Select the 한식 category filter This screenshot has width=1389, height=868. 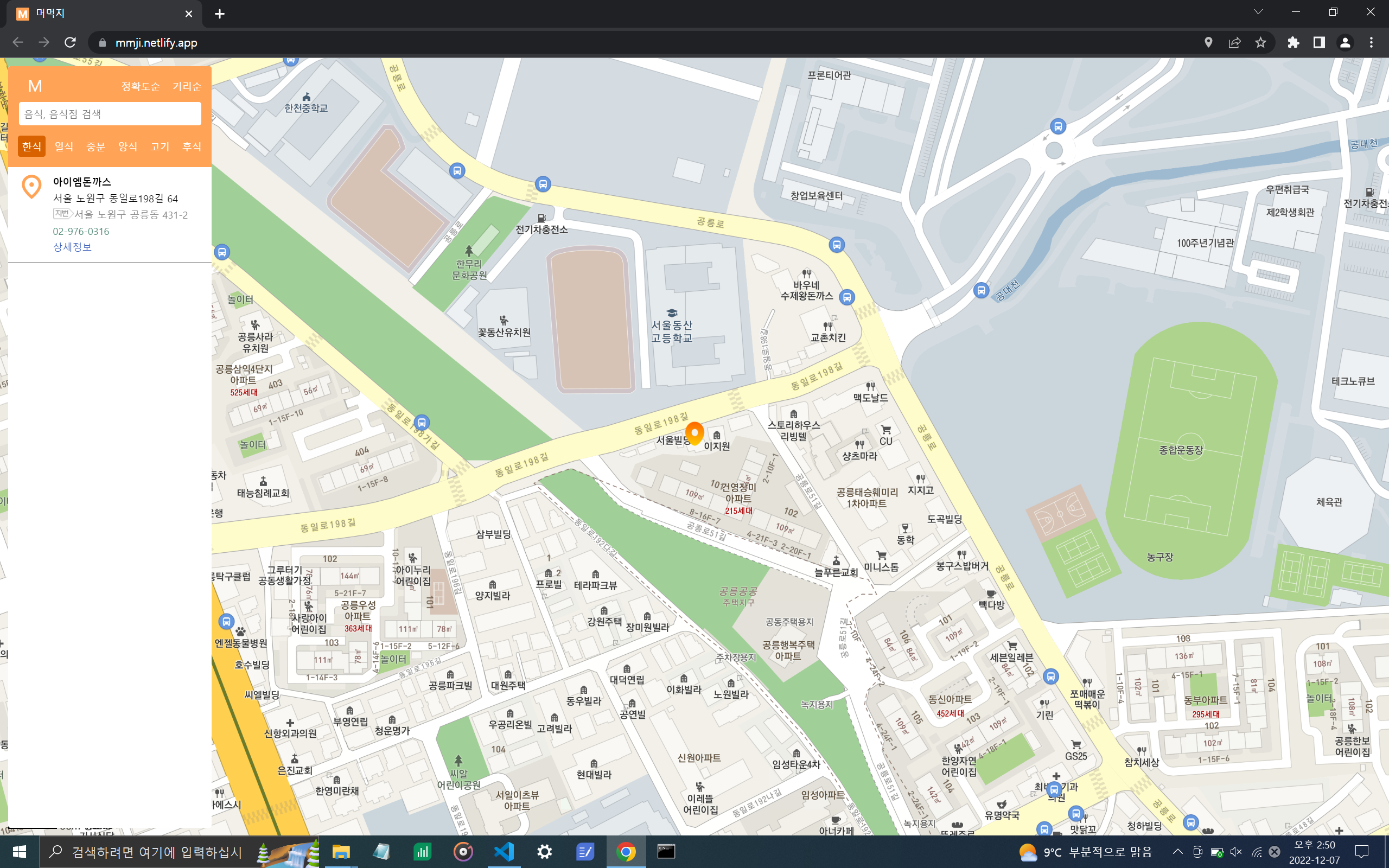[x=31, y=146]
